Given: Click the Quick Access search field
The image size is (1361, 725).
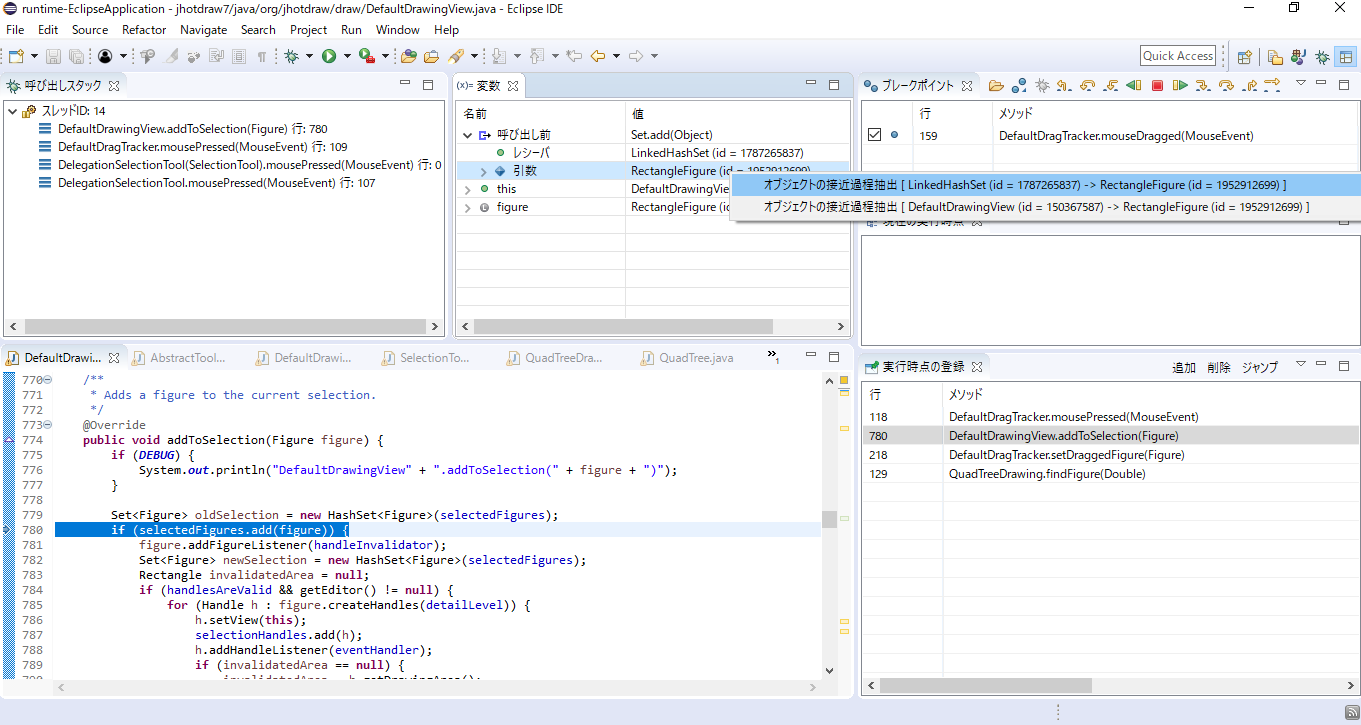Looking at the screenshot, I should pos(1178,56).
